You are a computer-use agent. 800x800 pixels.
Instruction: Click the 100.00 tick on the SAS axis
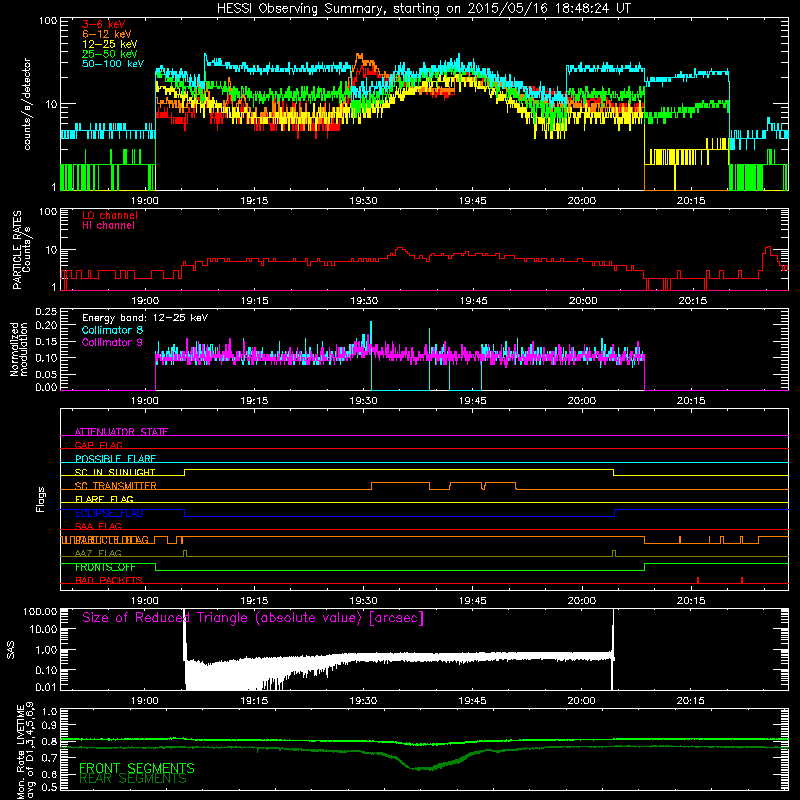tap(40, 611)
